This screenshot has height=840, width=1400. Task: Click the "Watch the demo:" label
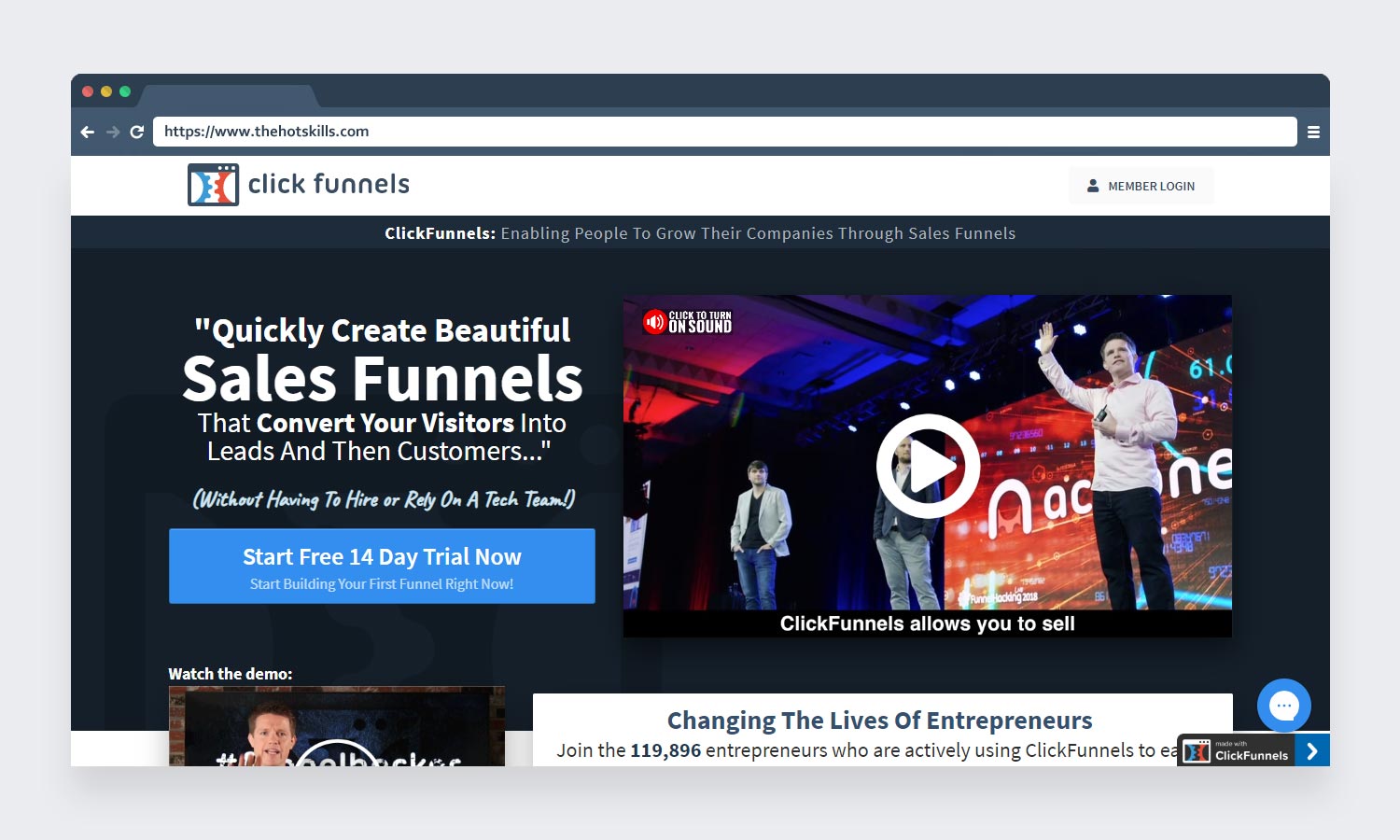pyautogui.click(x=231, y=674)
